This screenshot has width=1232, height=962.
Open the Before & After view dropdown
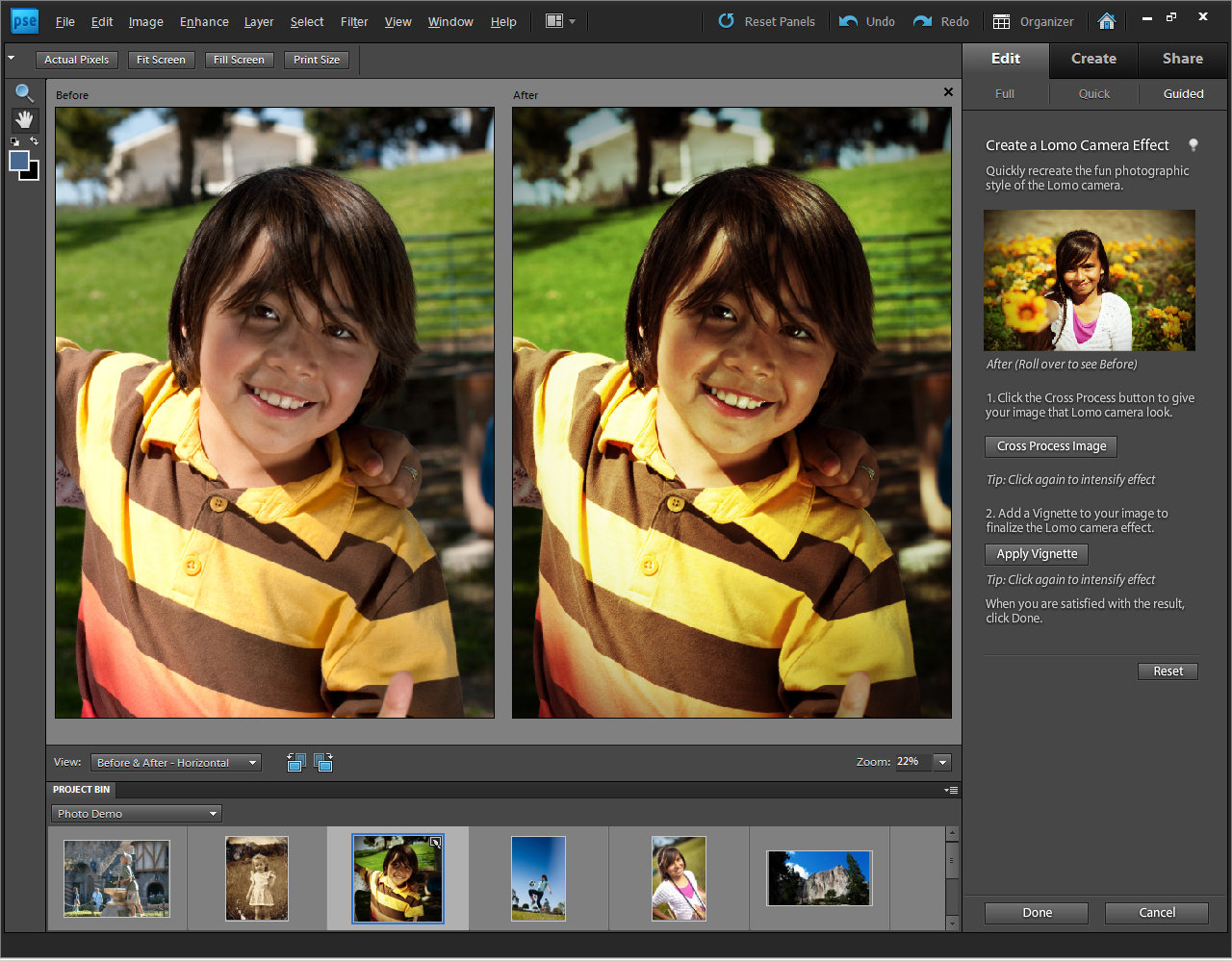point(175,762)
